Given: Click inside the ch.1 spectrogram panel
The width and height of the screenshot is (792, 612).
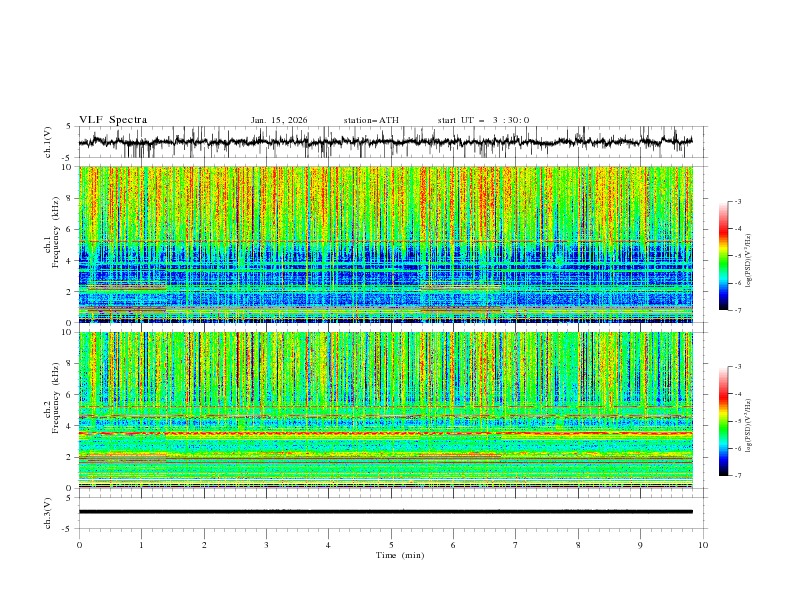Looking at the screenshot, I should (385, 244).
